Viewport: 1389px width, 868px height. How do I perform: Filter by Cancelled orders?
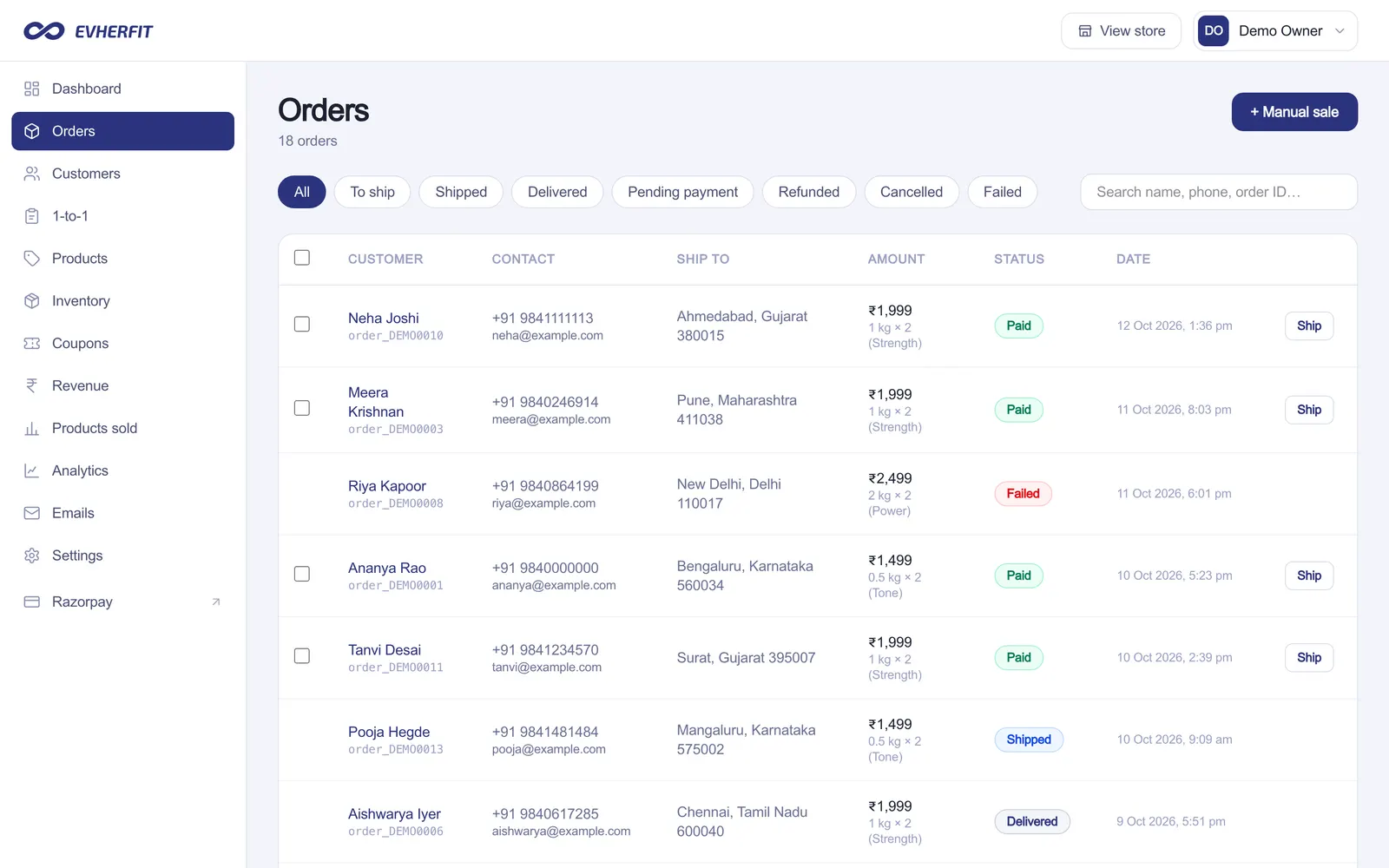pyautogui.click(x=912, y=192)
